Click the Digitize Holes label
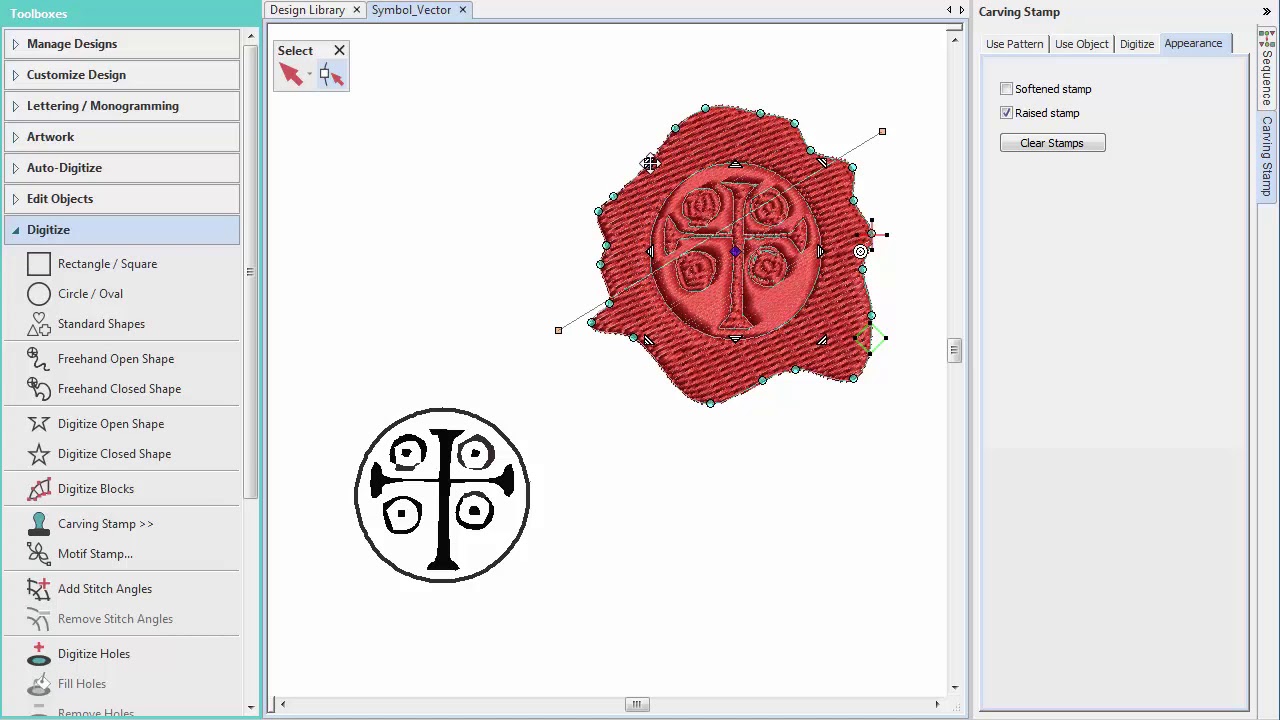Screen dimensions: 1280x720 point(94,654)
